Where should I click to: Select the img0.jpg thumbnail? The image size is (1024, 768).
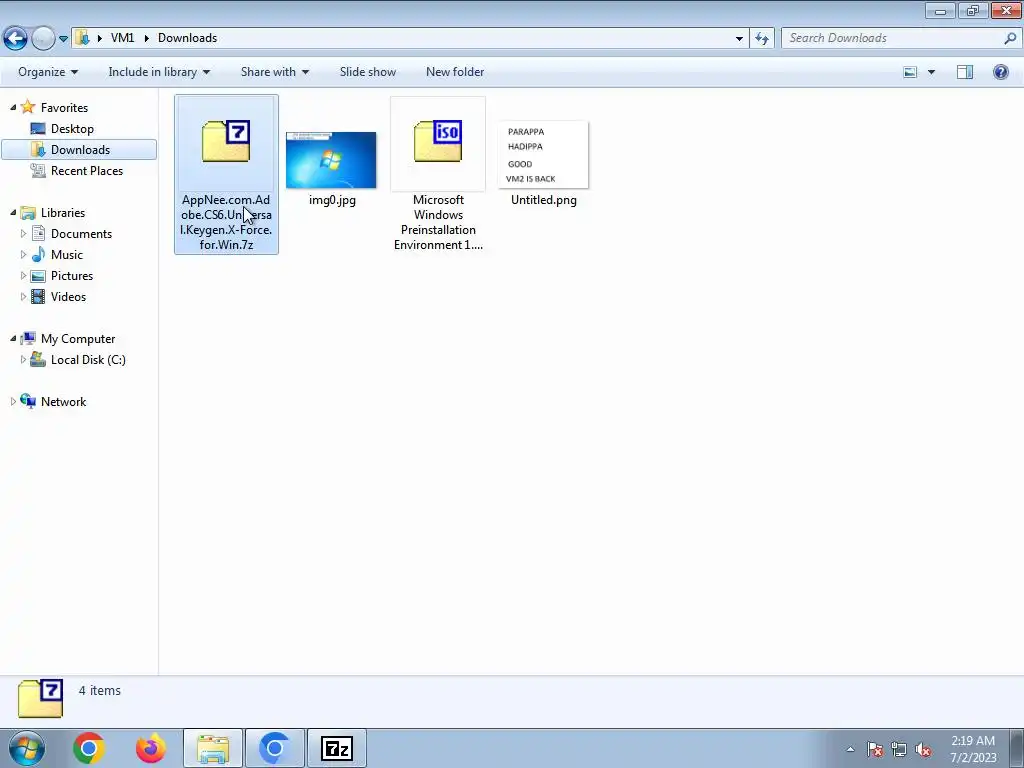tap(331, 160)
